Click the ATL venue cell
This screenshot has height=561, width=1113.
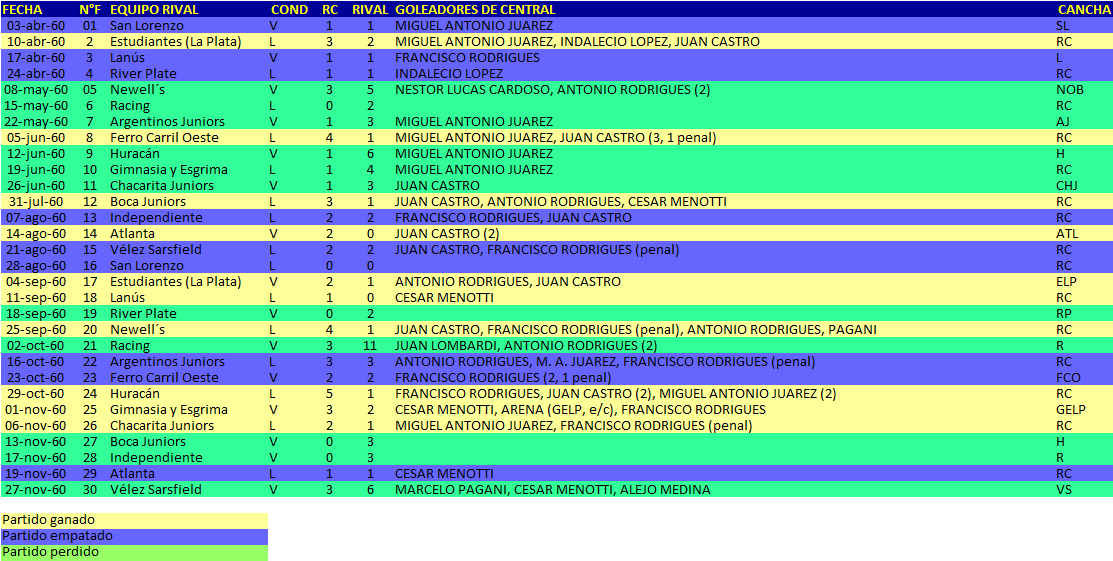1066,234
